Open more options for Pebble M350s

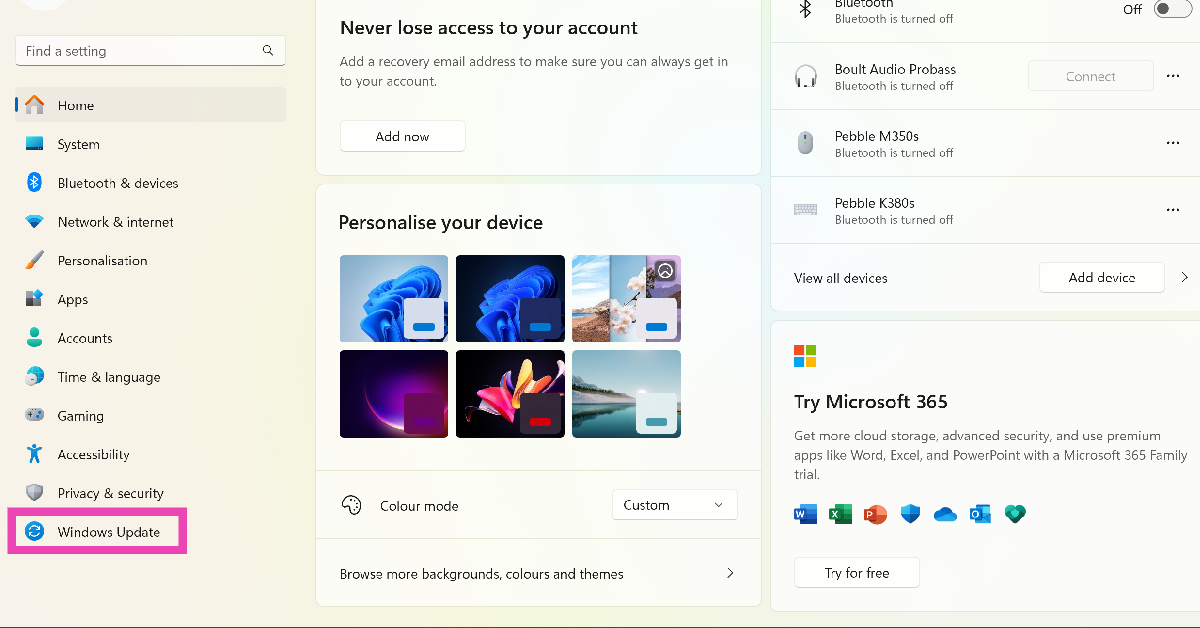pos(1173,143)
